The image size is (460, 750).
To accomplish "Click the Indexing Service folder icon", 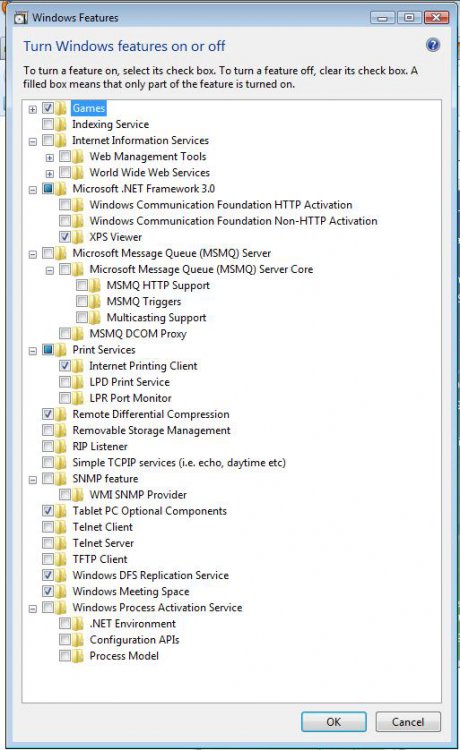I will (x=61, y=124).
